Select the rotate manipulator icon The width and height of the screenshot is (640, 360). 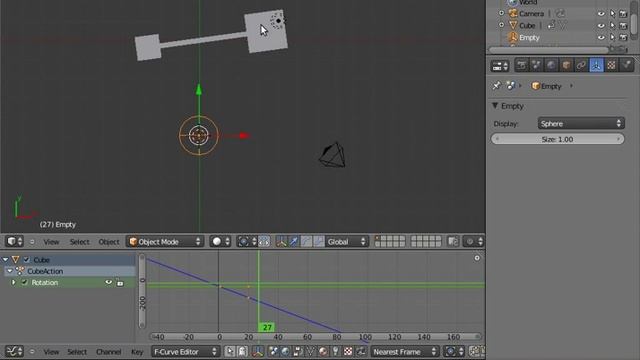306,242
